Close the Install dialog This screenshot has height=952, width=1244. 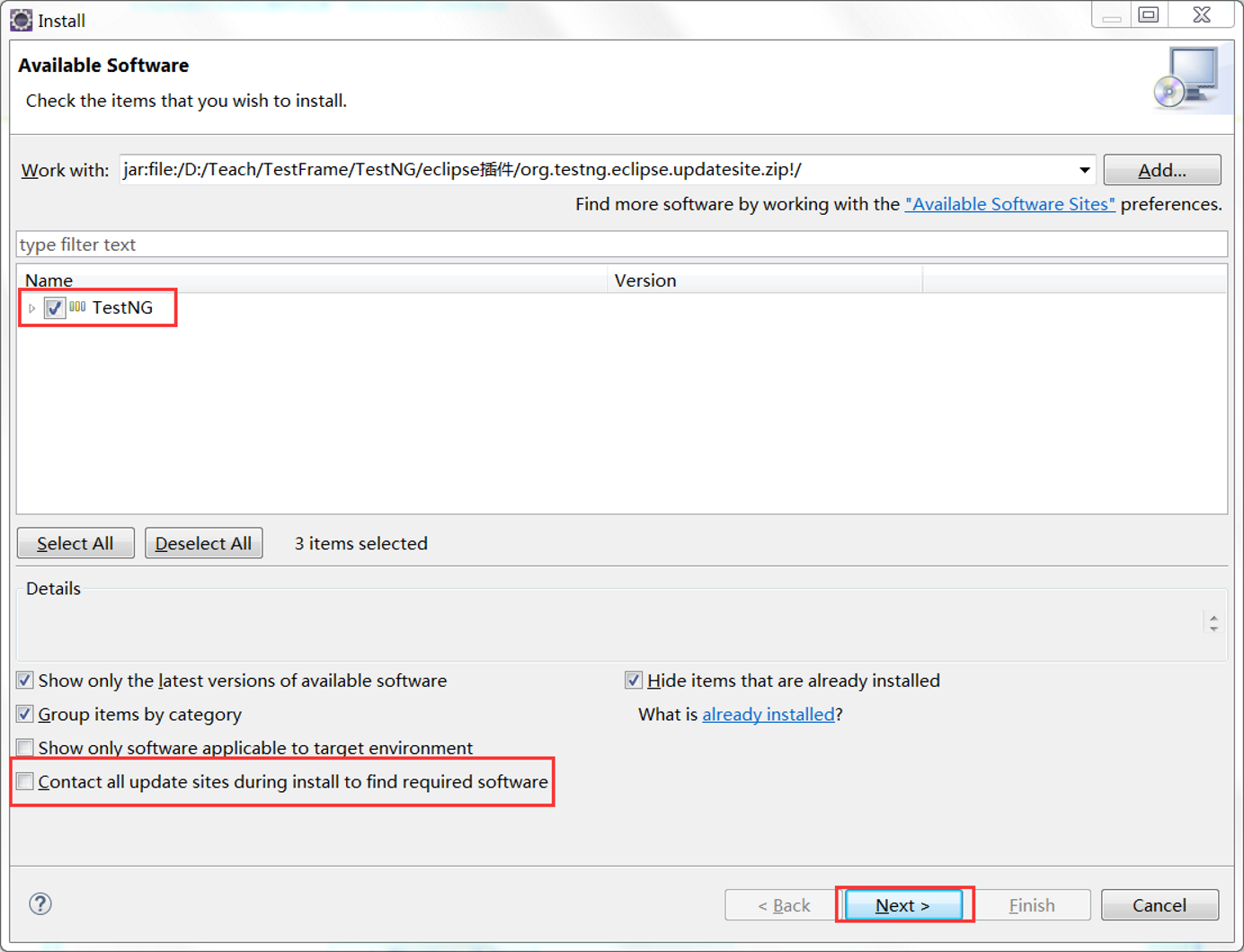click(1202, 14)
